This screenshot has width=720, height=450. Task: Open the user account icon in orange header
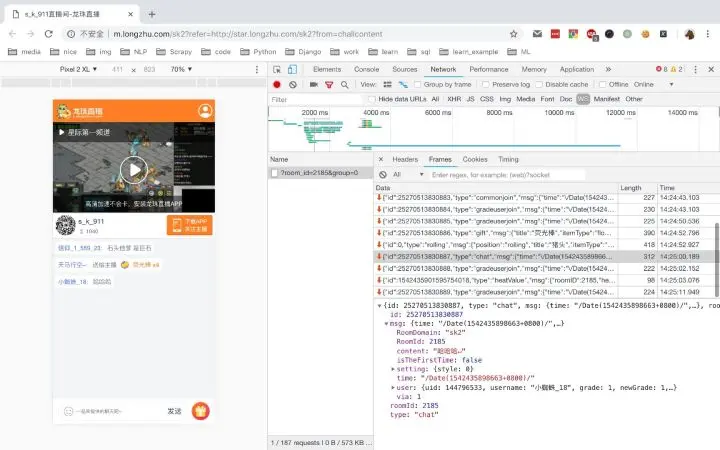click(205, 111)
